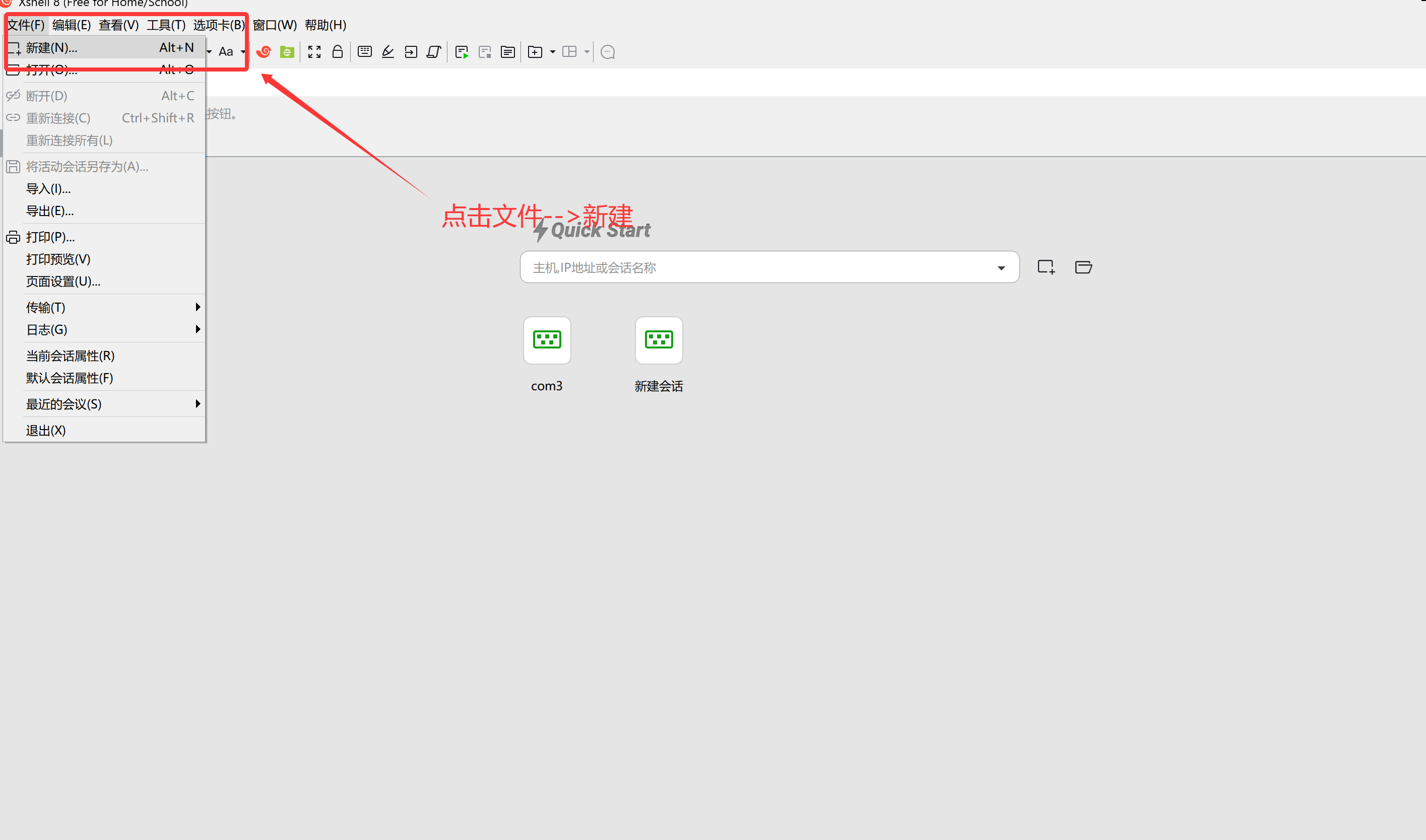The image size is (1426, 840).
Task: Open the com3 session thumbnail
Action: coord(547,341)
